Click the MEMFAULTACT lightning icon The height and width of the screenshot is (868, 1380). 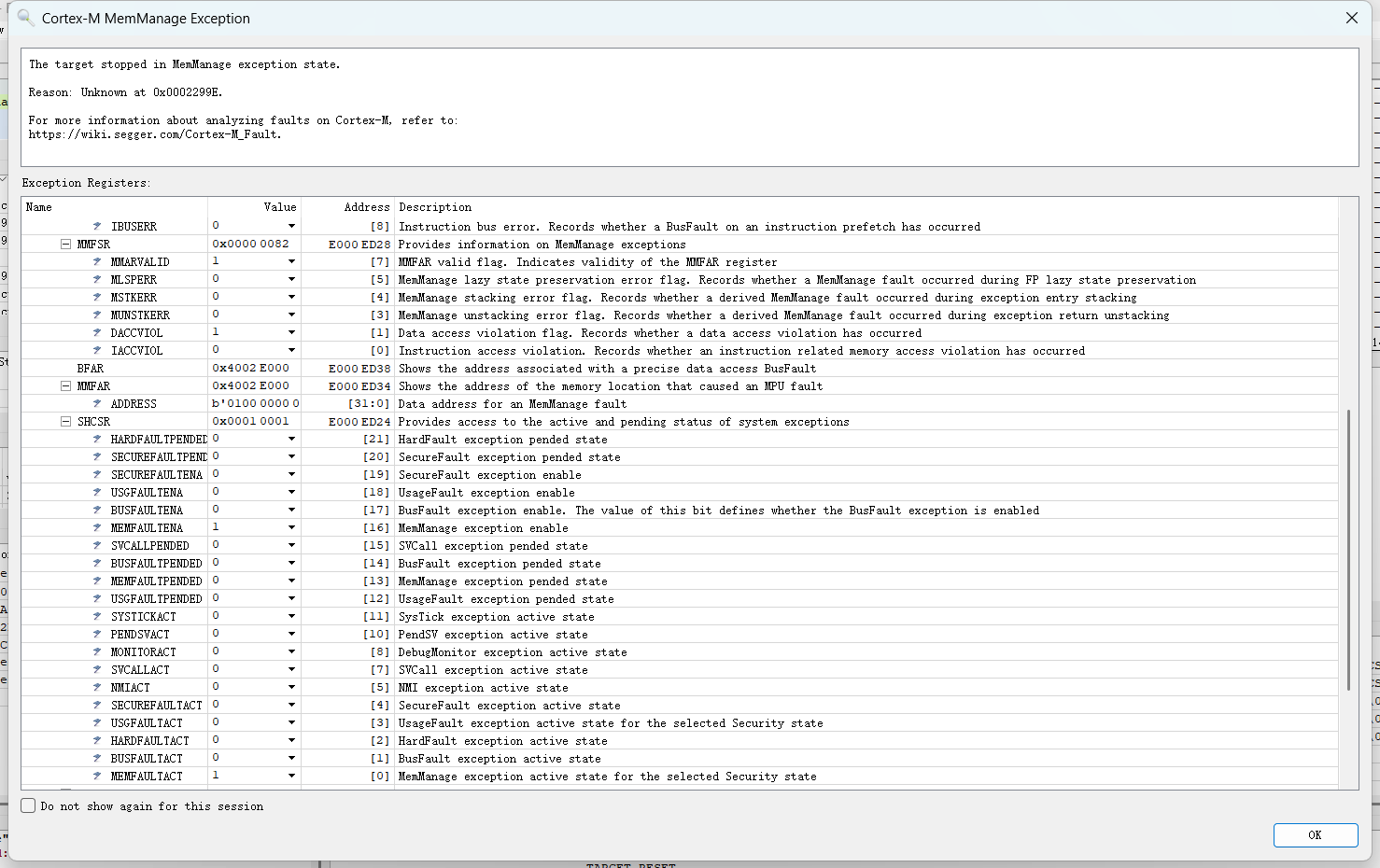pyautogui.click(x=97, y=776)
